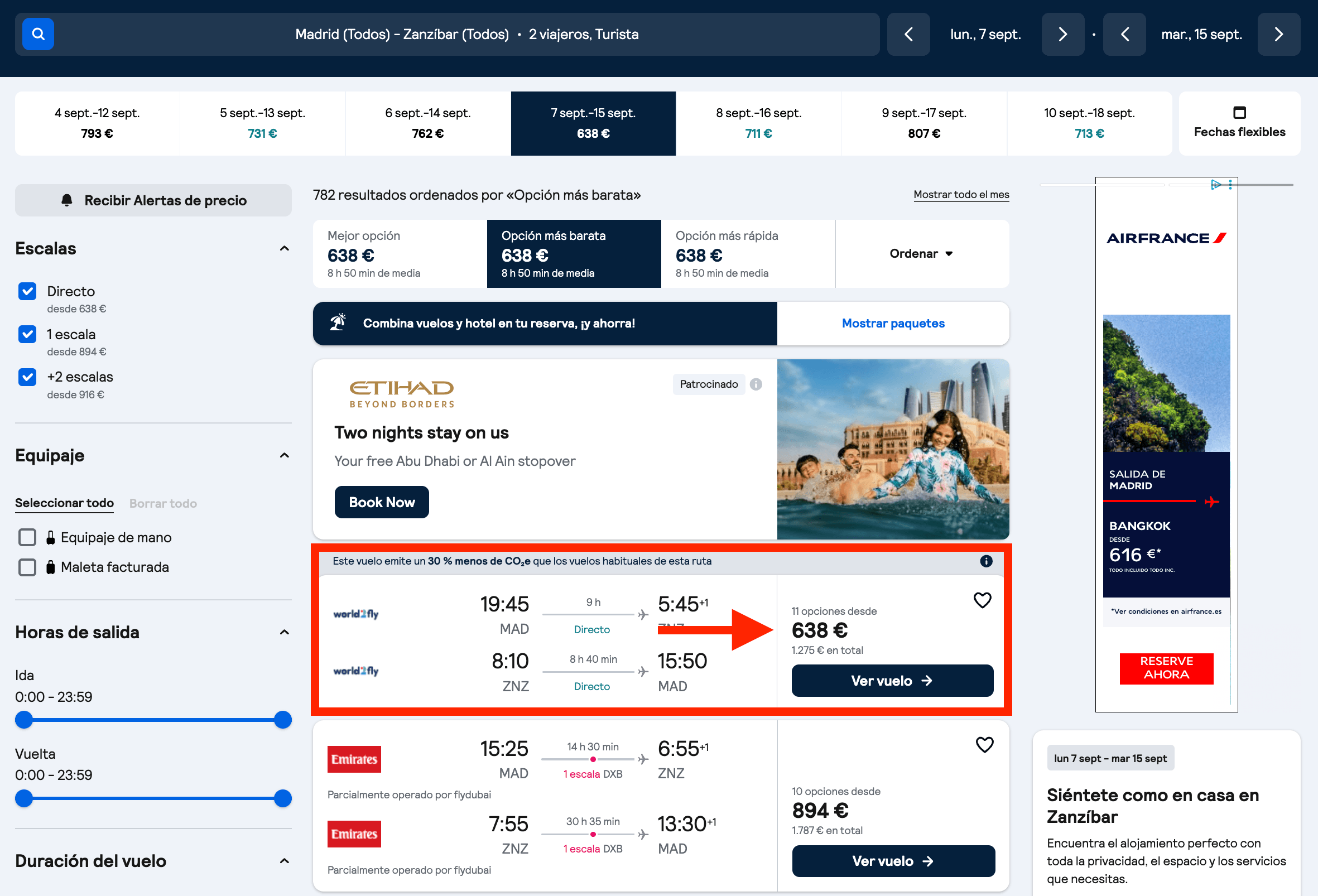Click the Etihad Book Now button
This screenshot has width=1318, height=896.
pyautogui.click(x=382, y=502)
